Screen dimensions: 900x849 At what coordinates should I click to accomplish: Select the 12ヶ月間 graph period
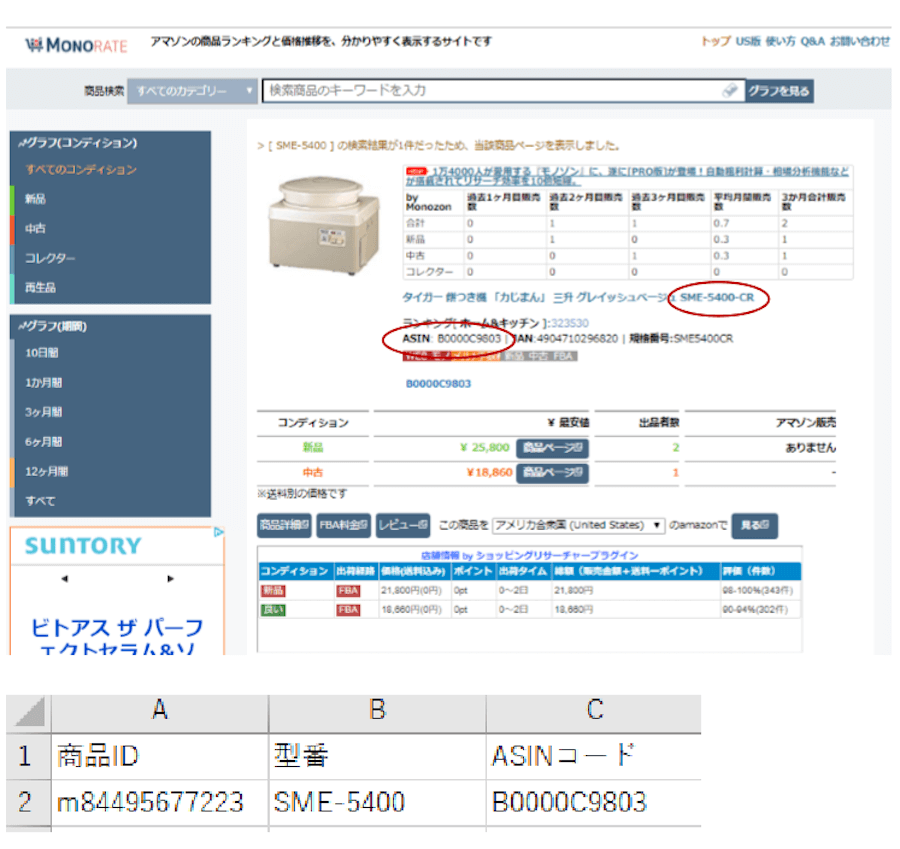pos(46,471)
